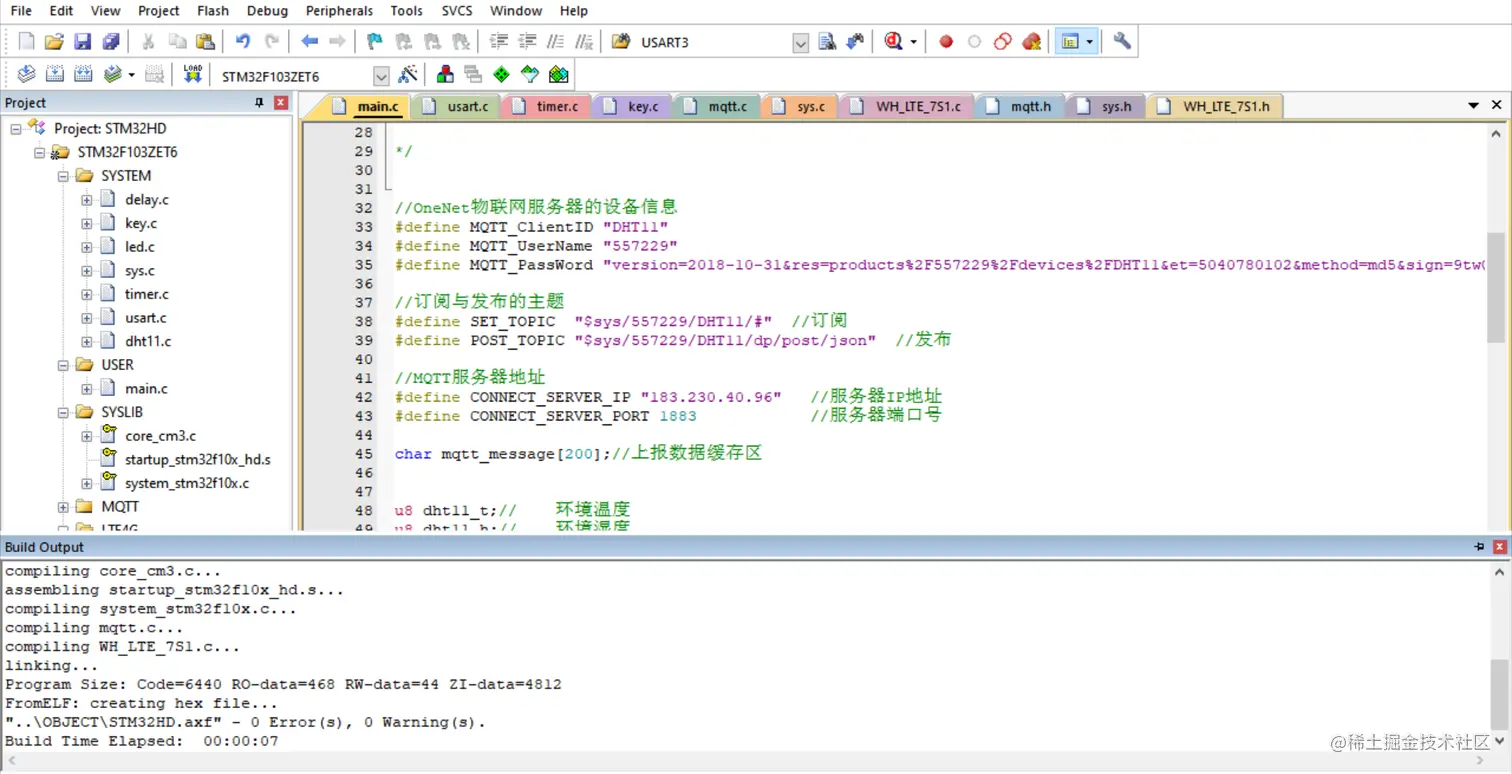Click the Manage Run-Time Environment green diamond icon
Image resolution: width=1512 pixels, height=774 pixels.
tap(502, 75)
